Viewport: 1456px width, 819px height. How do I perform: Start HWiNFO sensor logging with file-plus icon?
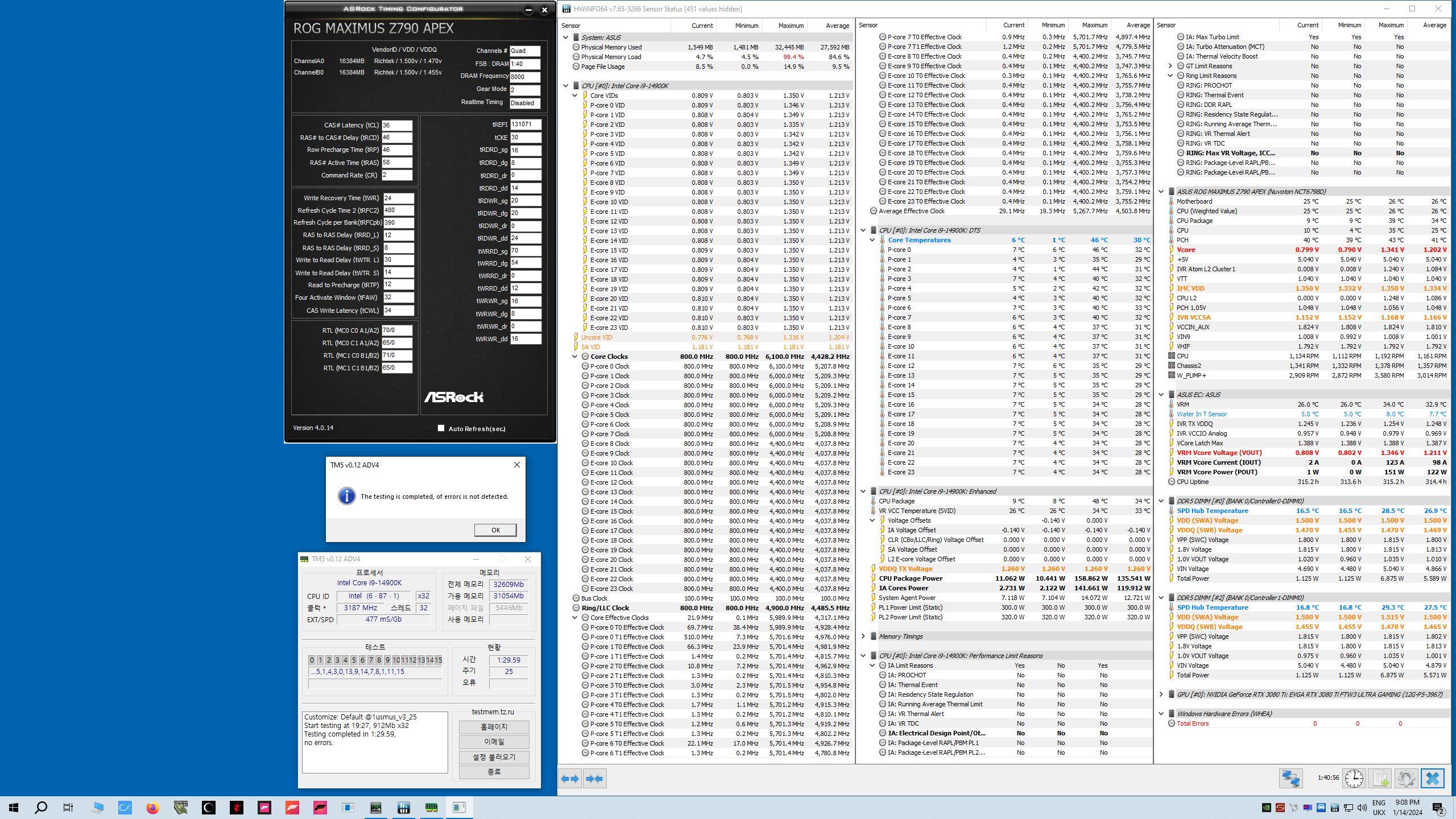coord(1380,779)
